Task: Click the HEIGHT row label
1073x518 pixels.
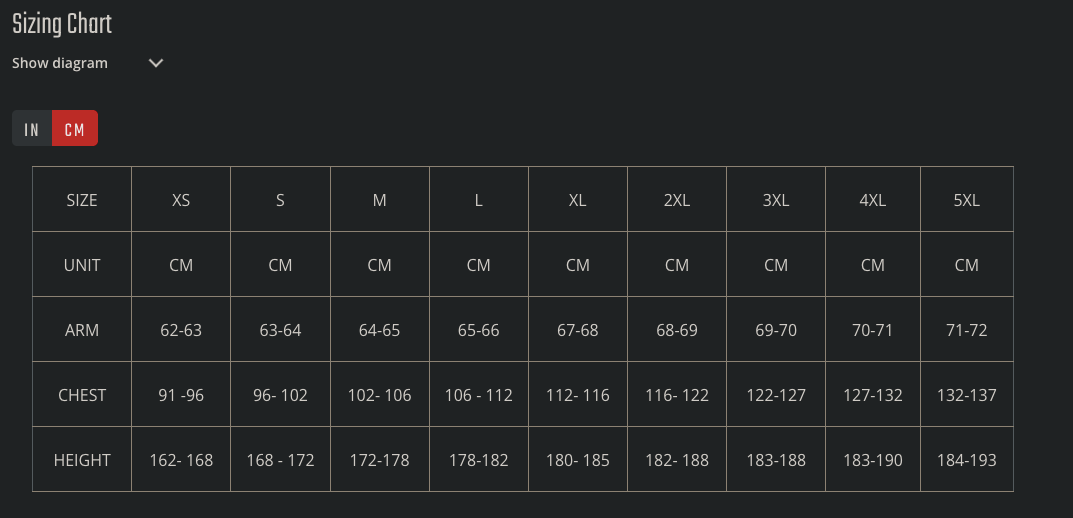Action: (82, 460)
